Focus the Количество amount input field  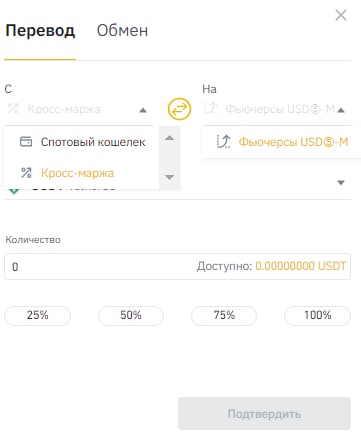click(x=177, y=267)
